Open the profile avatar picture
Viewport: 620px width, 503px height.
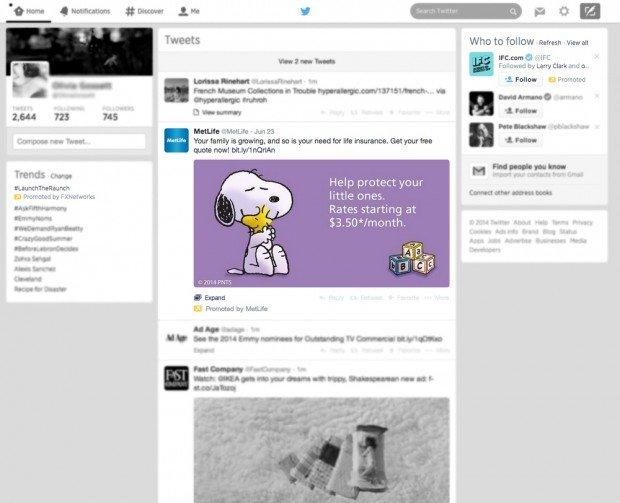30,80
